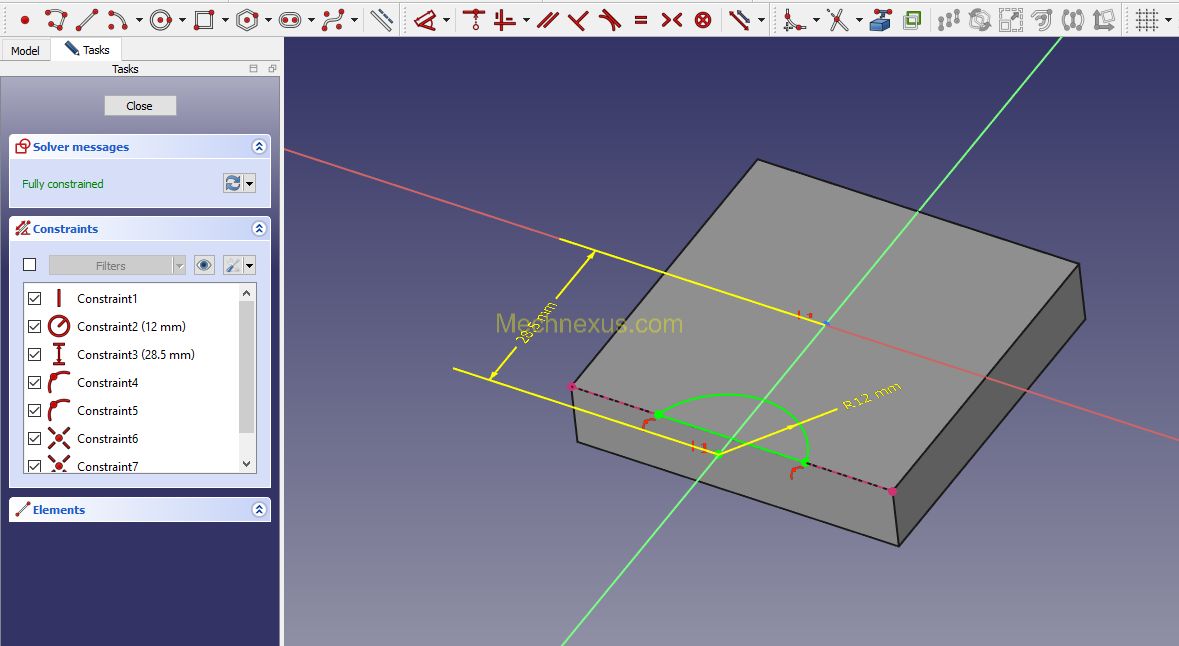The width and height of the screenshot is (1179, 646).
Task: Toggle construction geometry mode
Action: 381,20
